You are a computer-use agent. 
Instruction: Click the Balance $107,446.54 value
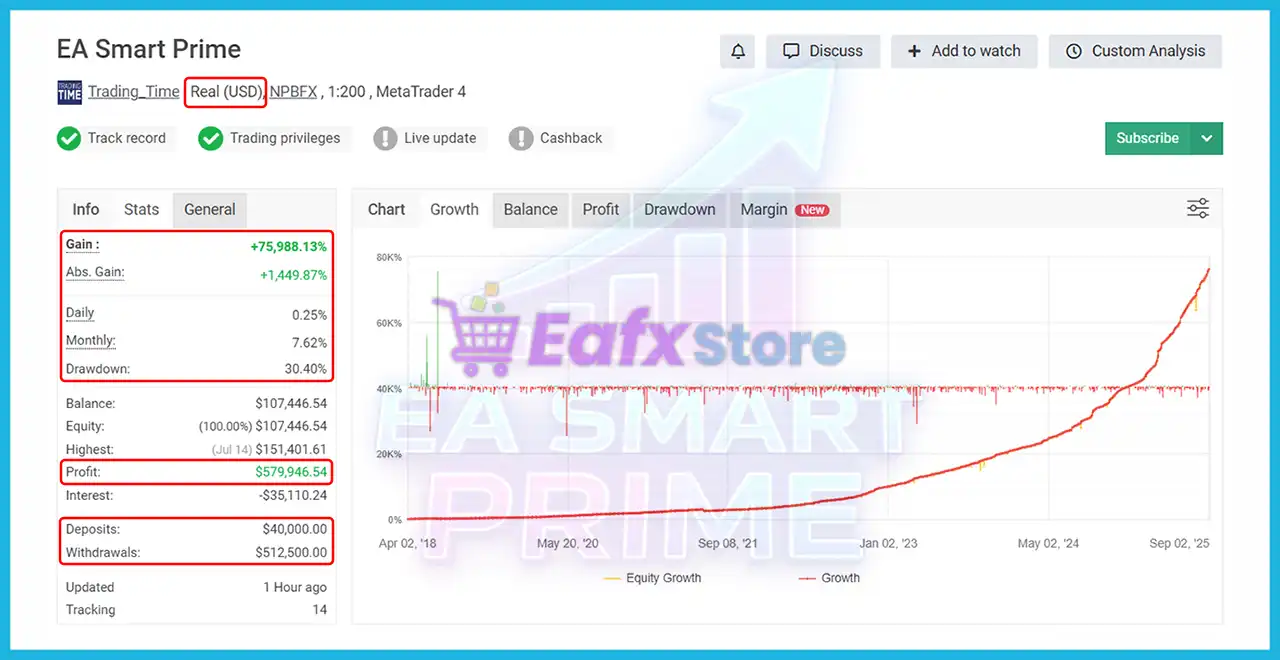click(x=292, y=404)
